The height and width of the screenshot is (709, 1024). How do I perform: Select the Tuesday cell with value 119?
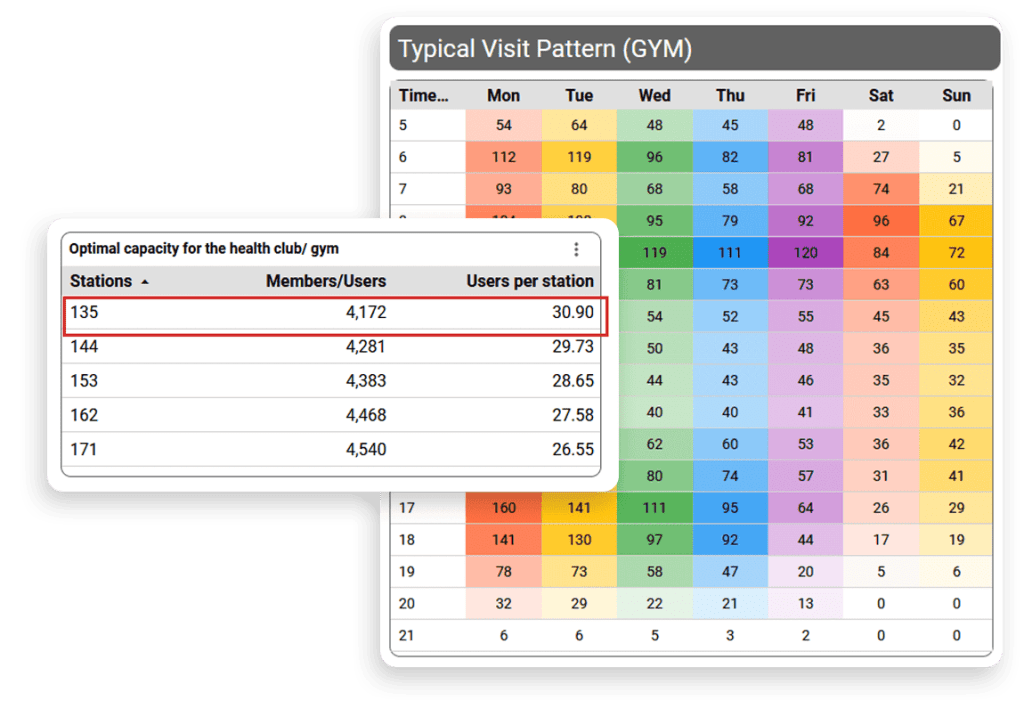pyautogui.click(x=579, y=157)
